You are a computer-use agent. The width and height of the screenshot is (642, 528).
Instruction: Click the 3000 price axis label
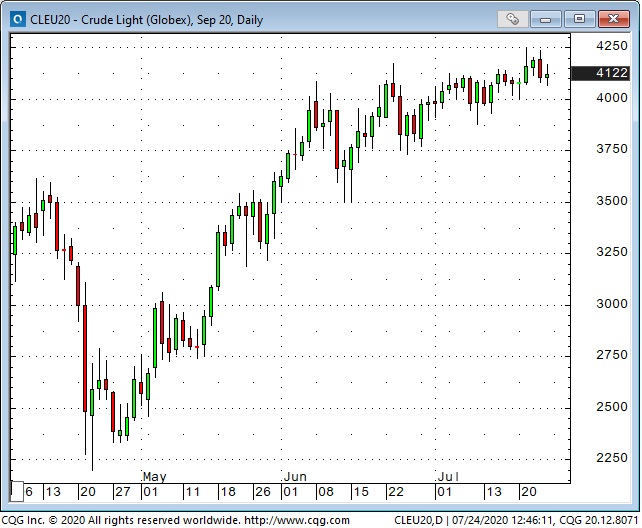(x=611, y=304)
